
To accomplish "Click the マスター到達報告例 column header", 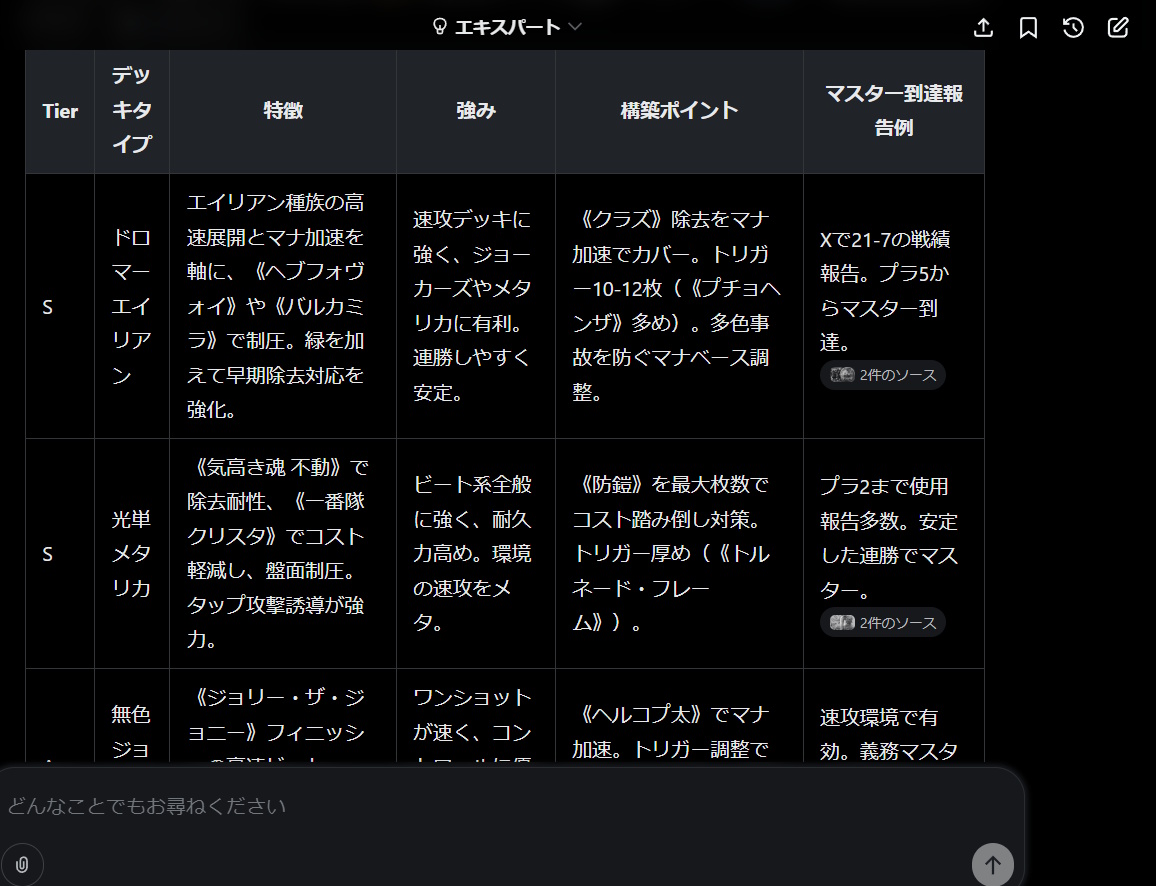I will [x=893, y=111].
